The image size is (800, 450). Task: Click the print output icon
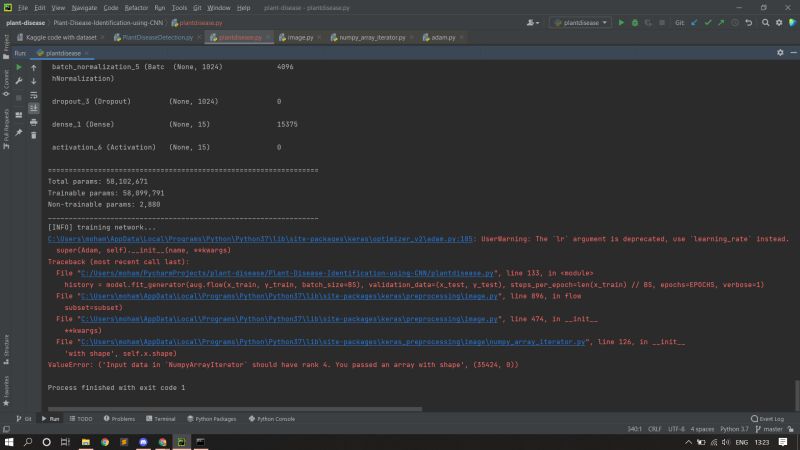point(34,122)
